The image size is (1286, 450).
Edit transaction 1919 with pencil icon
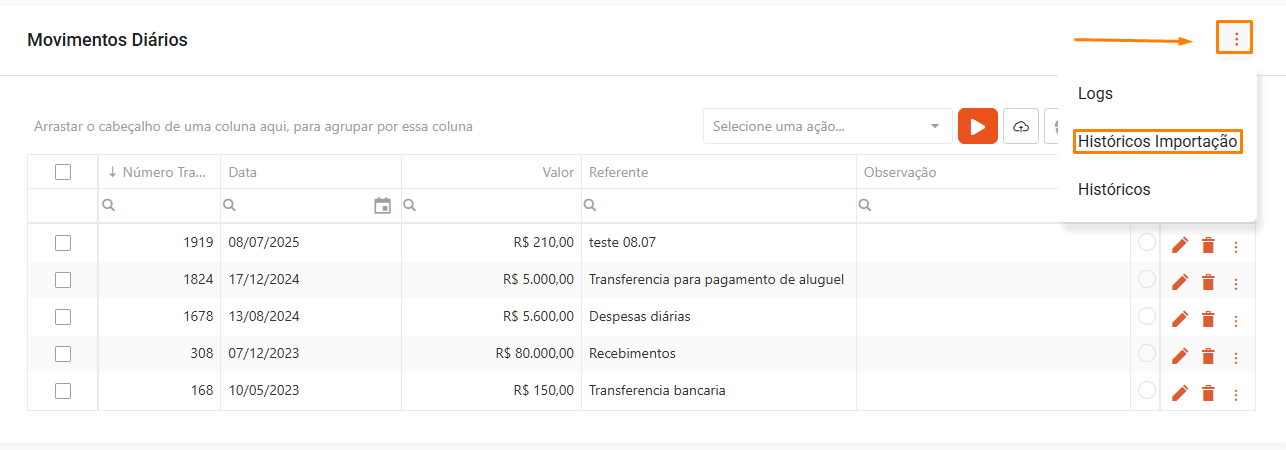tap(1180, 245)
